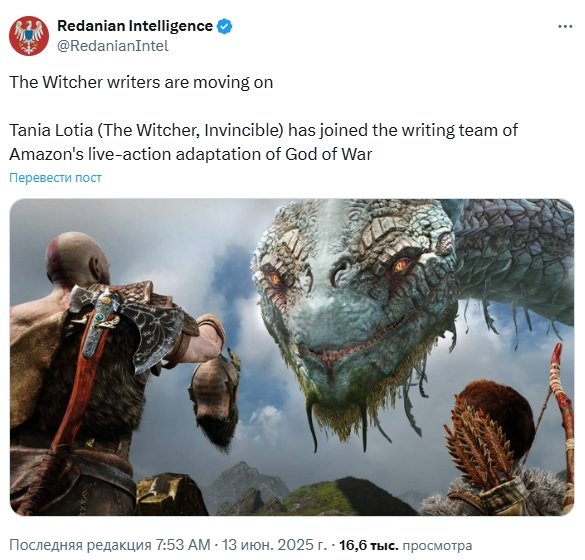This screenshot has width=585, height=560.
Task: Click the blue verified checkmark badge
Action: click(225, 26)
